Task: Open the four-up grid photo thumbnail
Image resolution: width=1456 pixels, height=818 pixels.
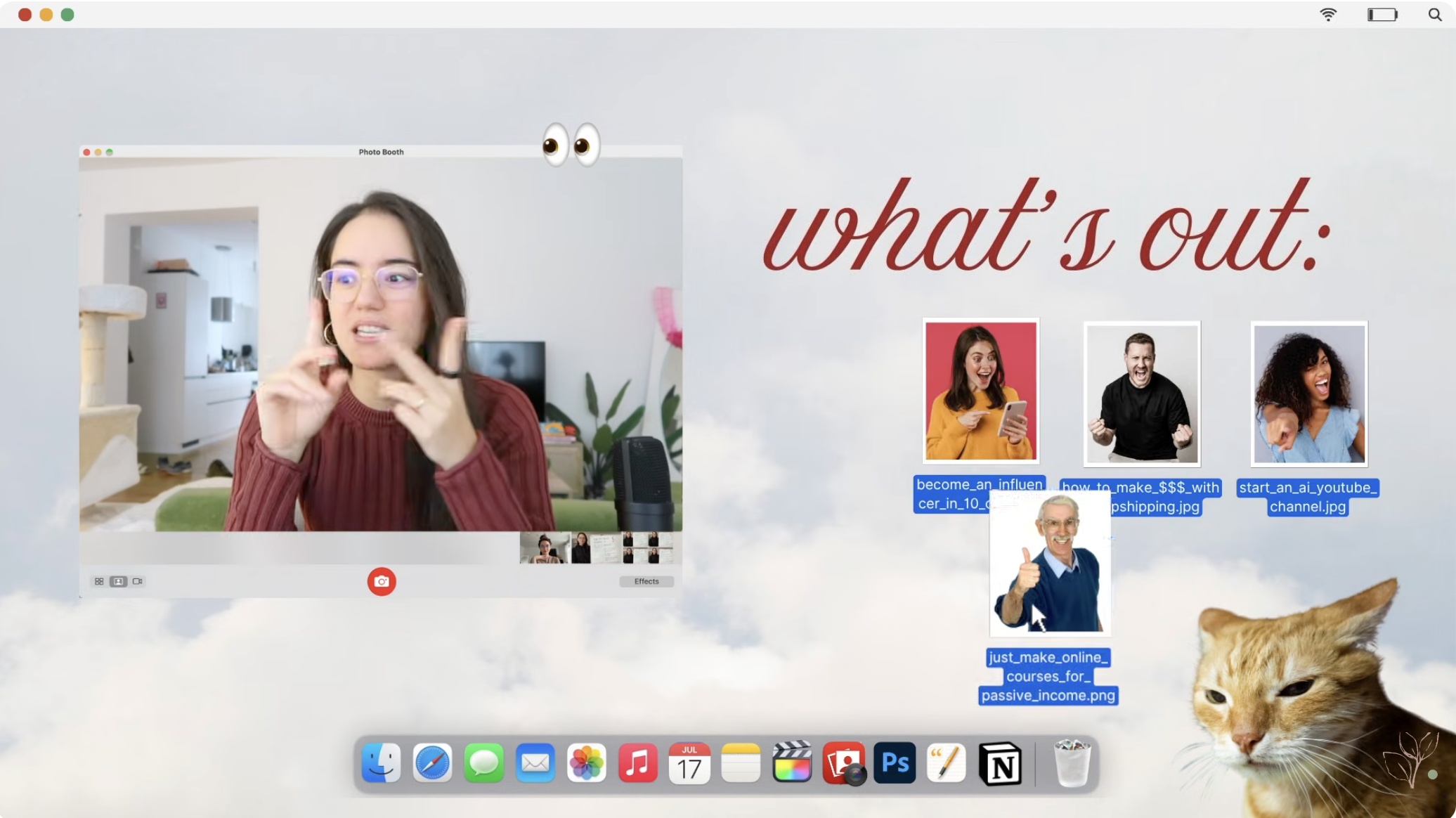Action: 646,547
